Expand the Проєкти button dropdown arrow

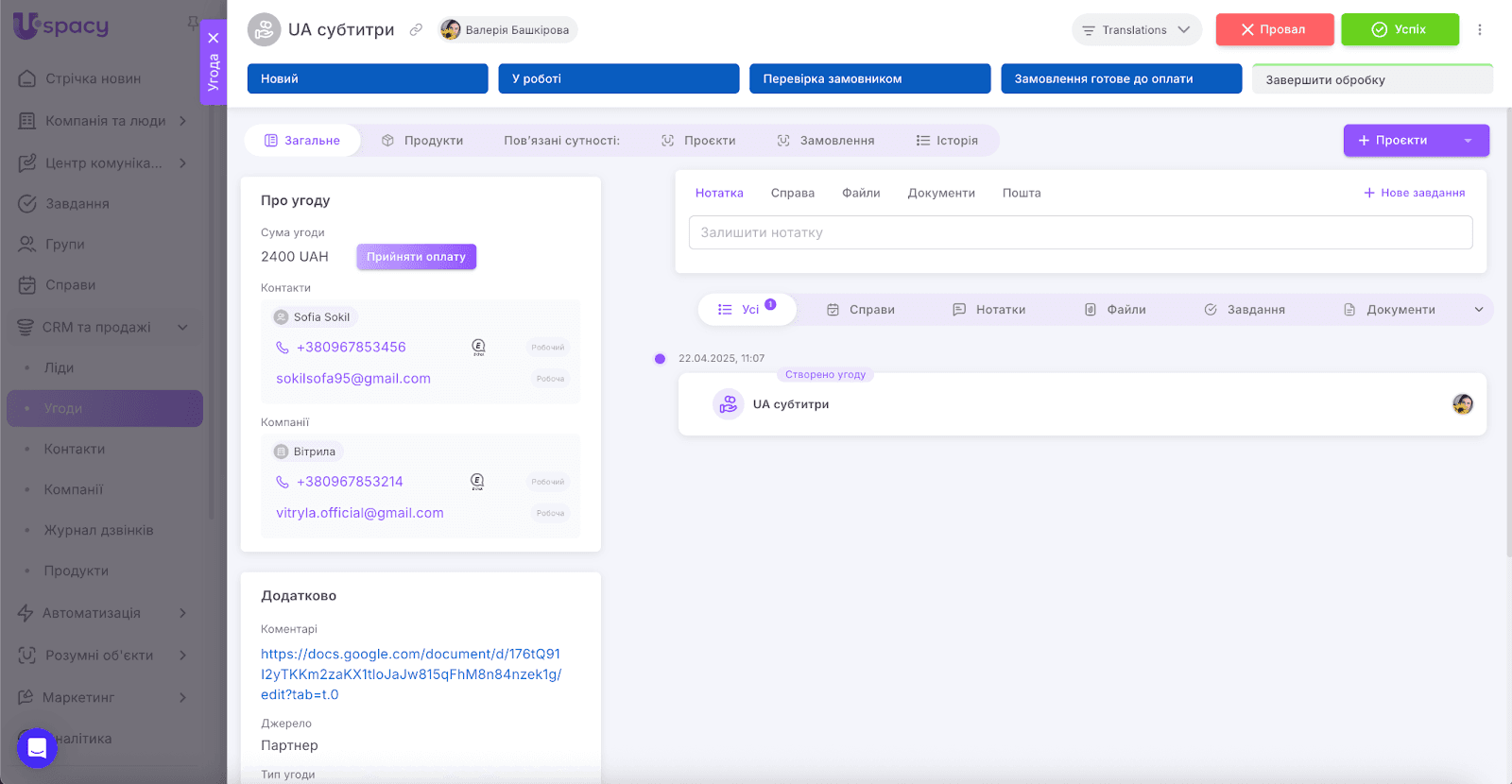click(x=1468, y=141)
